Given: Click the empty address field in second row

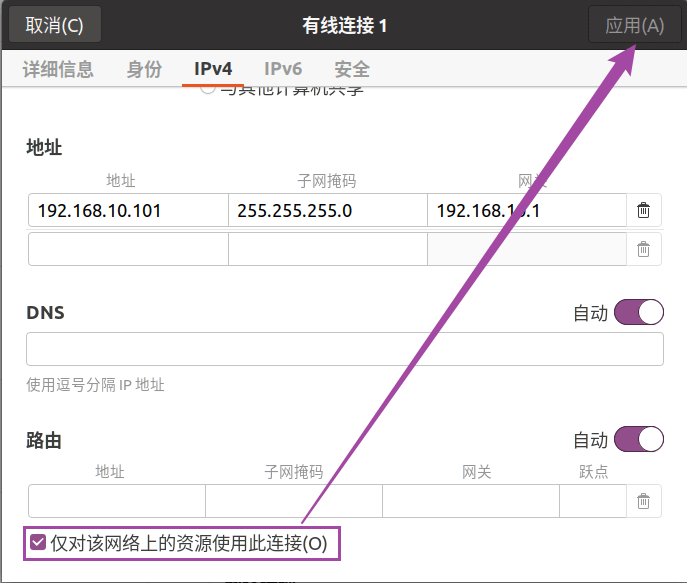Looking at the screenshot, I should (x=128, y=249).
